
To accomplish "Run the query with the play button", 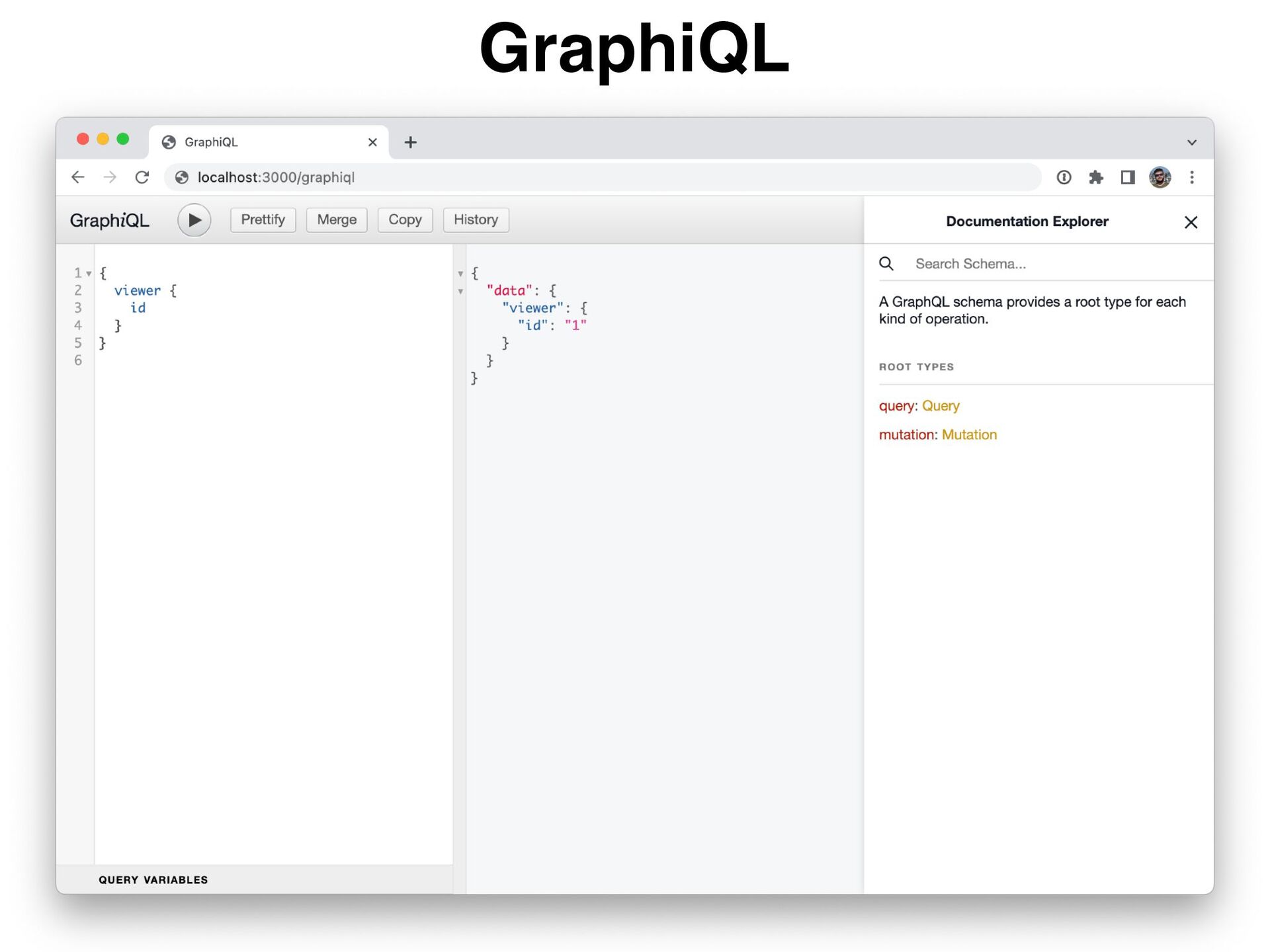I will click(194, 220).
